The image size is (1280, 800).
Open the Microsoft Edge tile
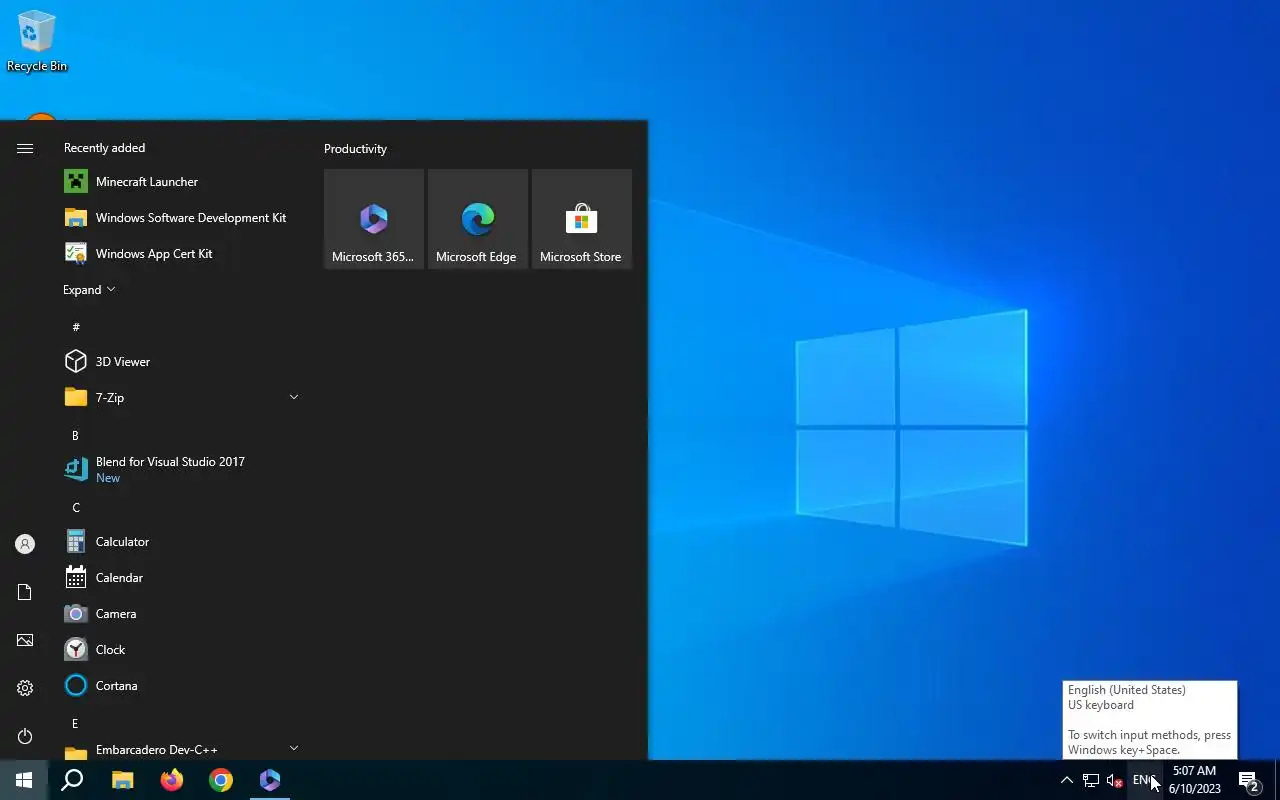tap(478, 219)
